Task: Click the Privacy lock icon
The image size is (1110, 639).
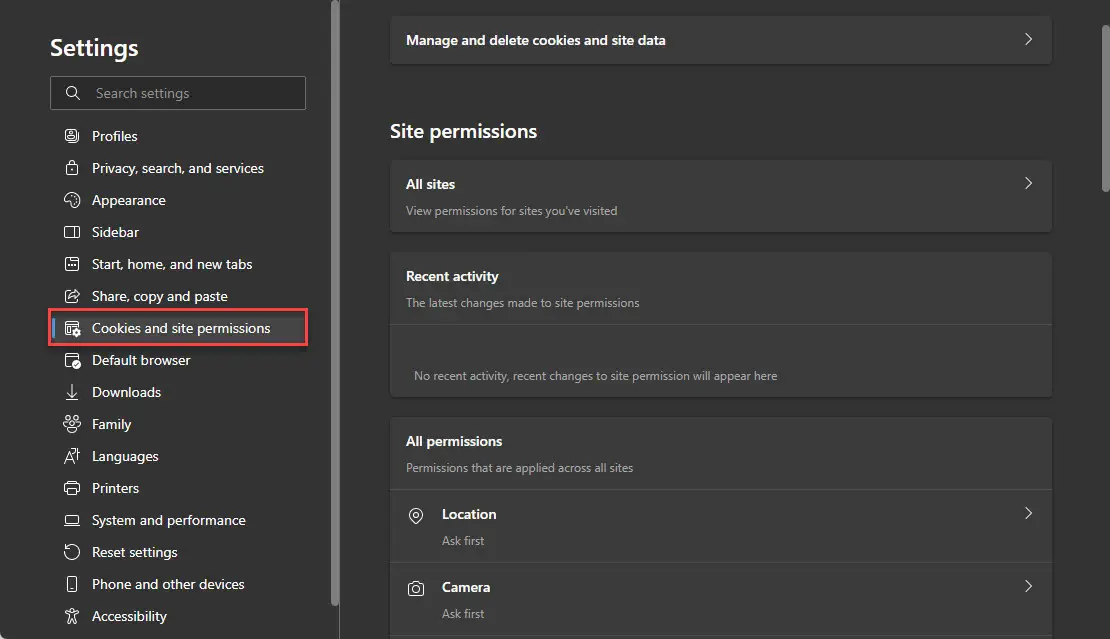Action: coord(71,168)
